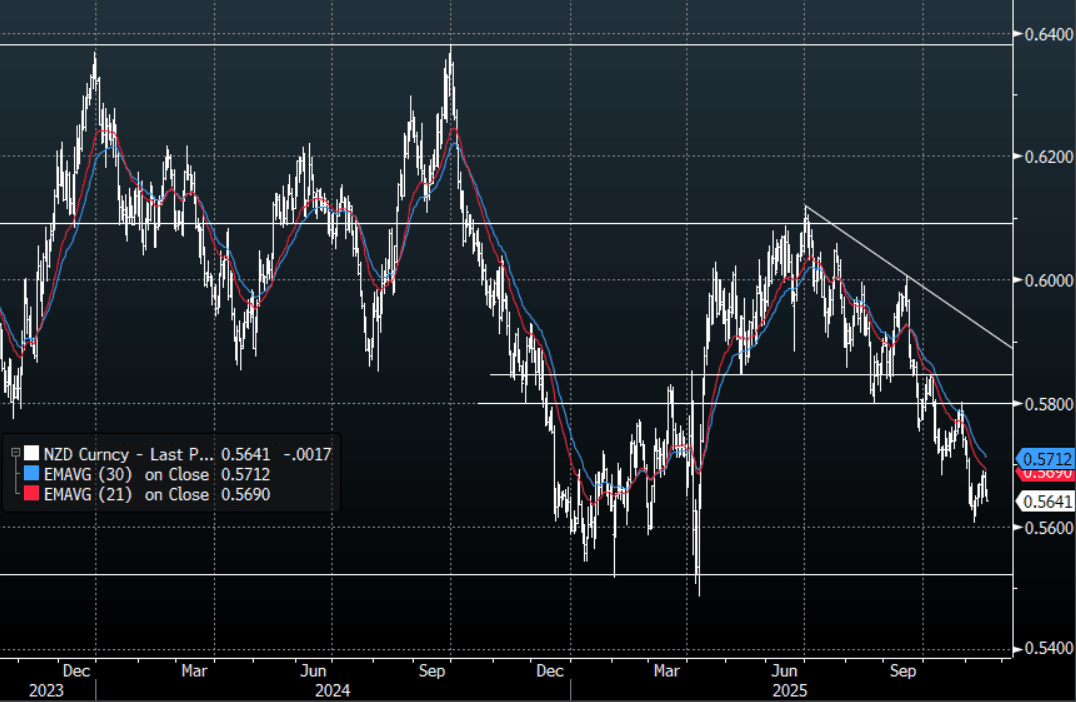This screenshot has height=702, width=1076.
Task: Click the red EMAVG (21) legend swatch
Action: 30,494
